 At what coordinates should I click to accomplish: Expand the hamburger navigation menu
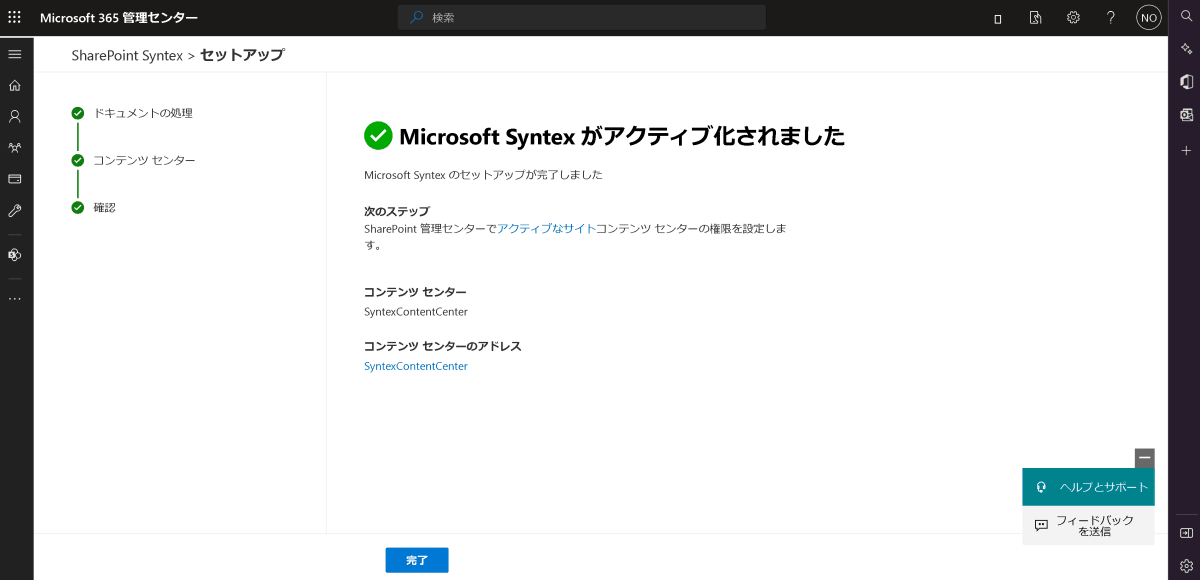[x=15, y=54]
